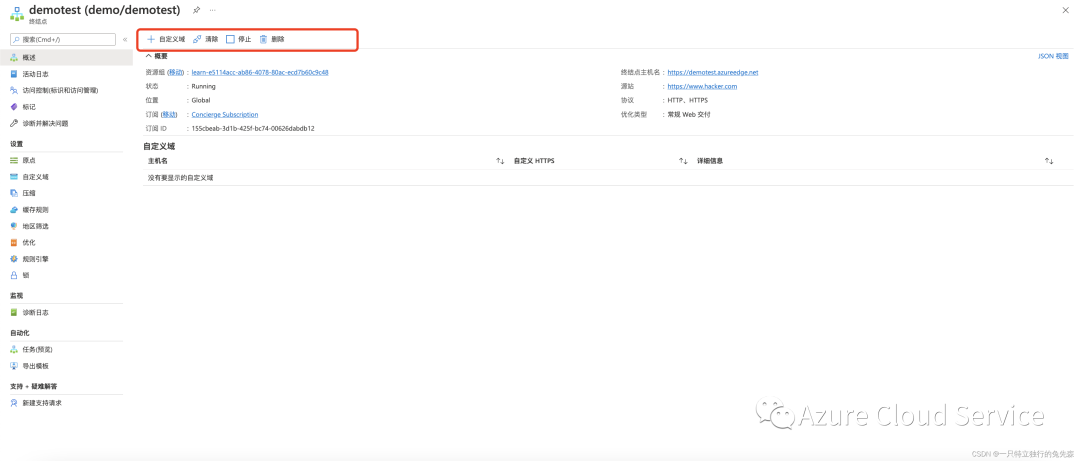The height and width of the screenshot is (461, 1080).
Task: Select the Running status value
Action: 203,86
